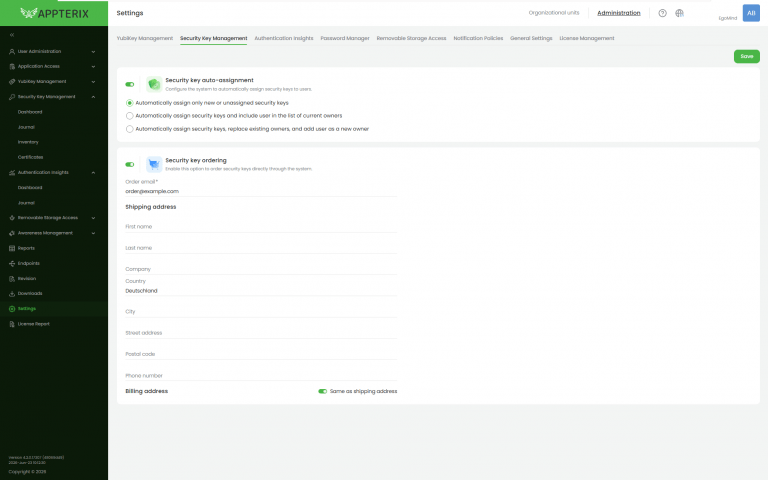Click the Endpoints network icon
768x480 pixels.
point(12,264)
